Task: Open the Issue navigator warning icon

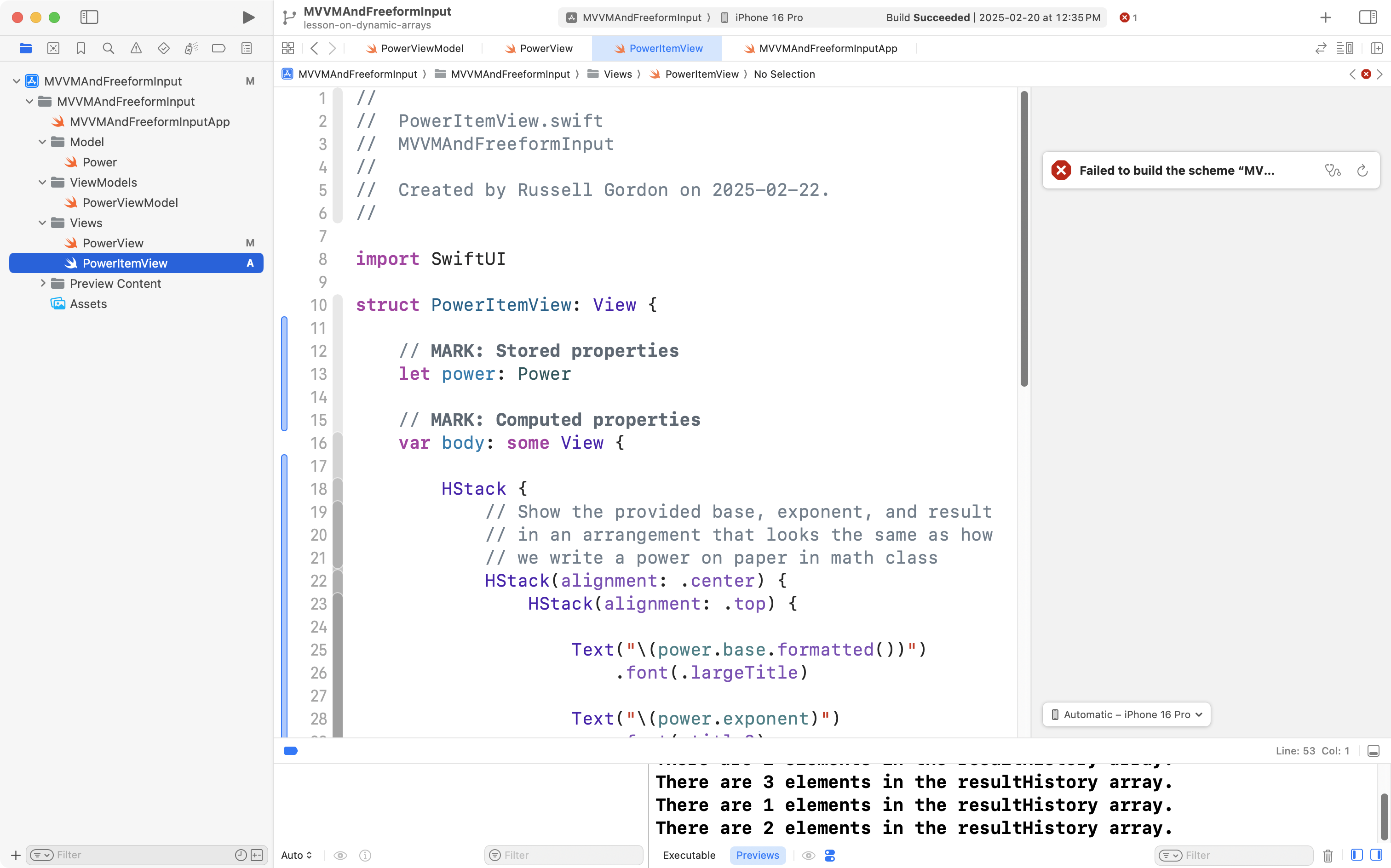Action: [136, 48]
